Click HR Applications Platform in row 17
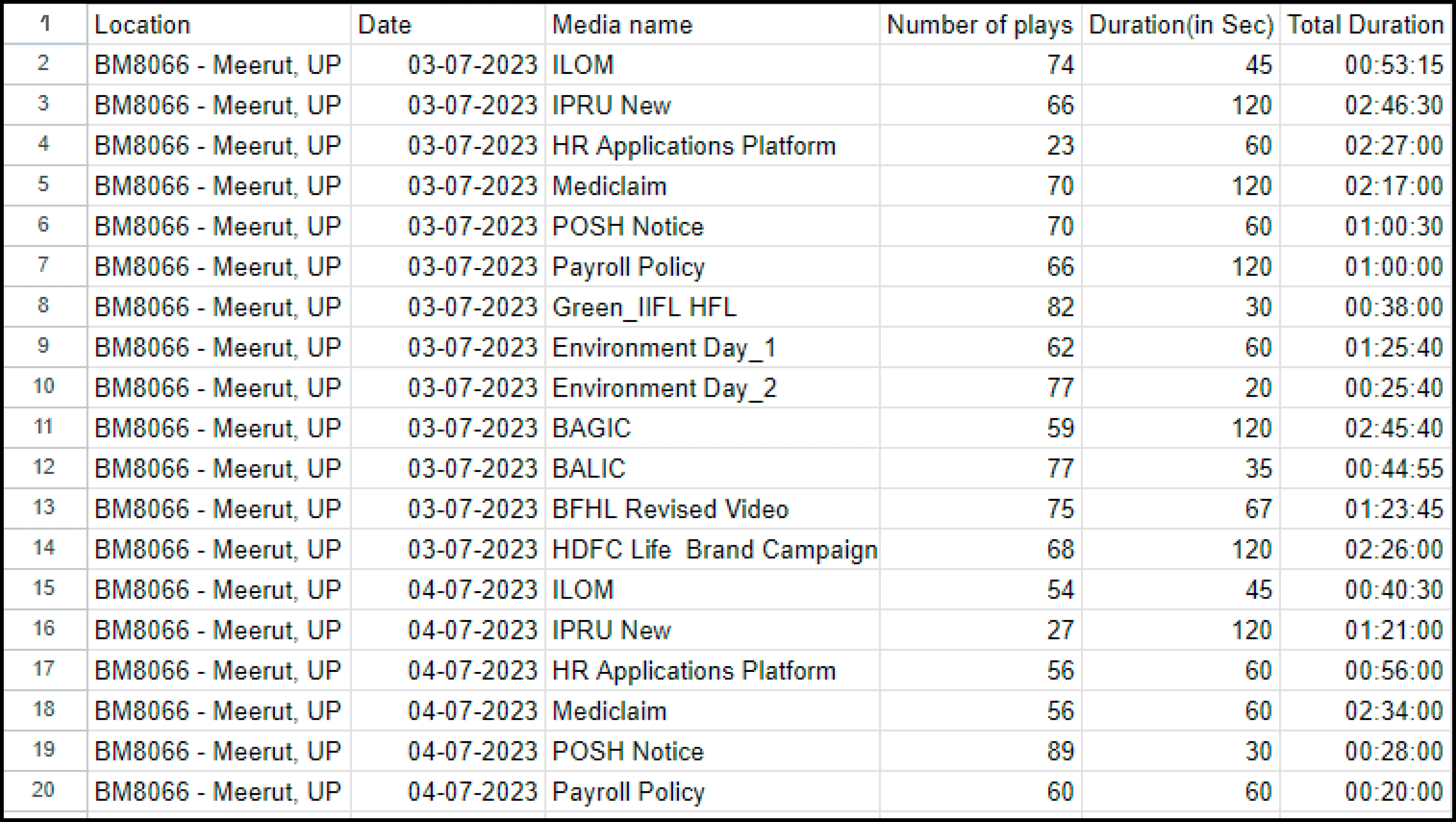This screenshot has width=1456, height=822. tap(712, 670)
